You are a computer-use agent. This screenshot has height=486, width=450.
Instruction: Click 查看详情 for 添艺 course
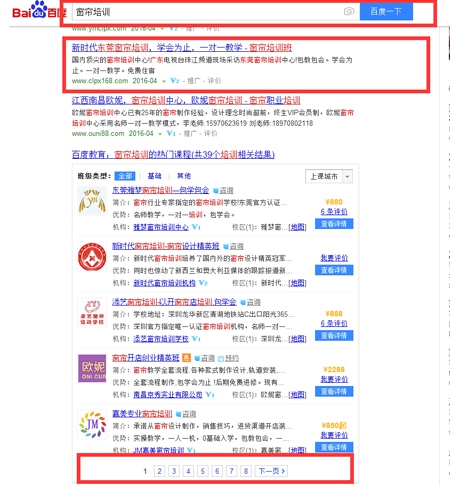click(x=334, y=336)
